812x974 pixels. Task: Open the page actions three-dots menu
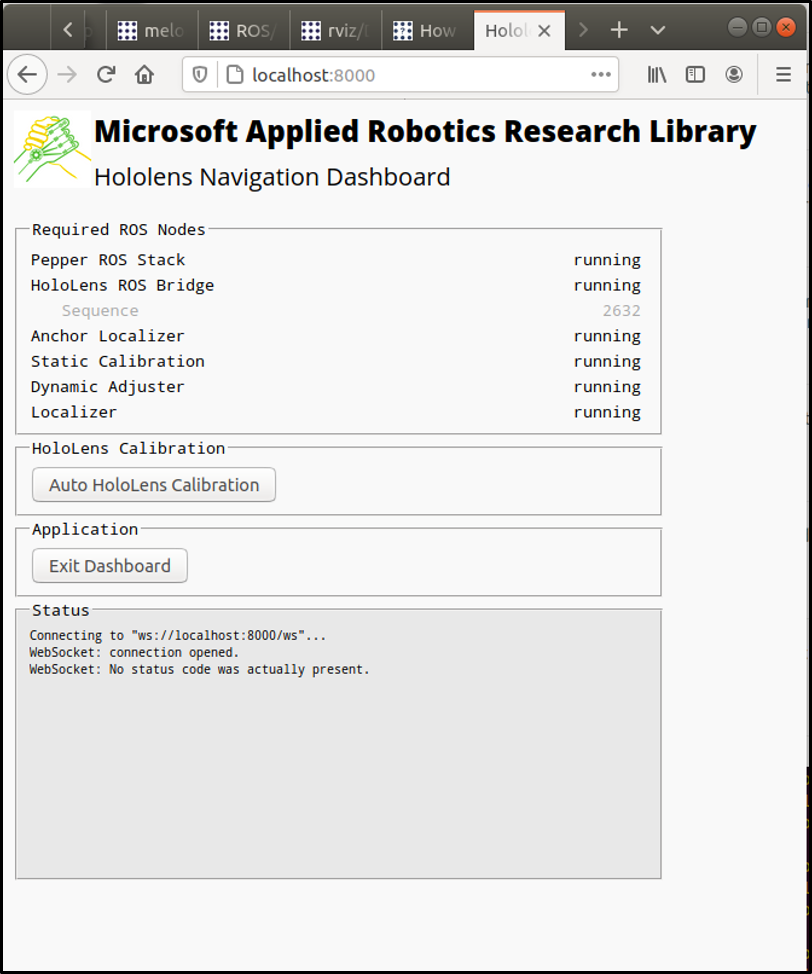point(601,75)
